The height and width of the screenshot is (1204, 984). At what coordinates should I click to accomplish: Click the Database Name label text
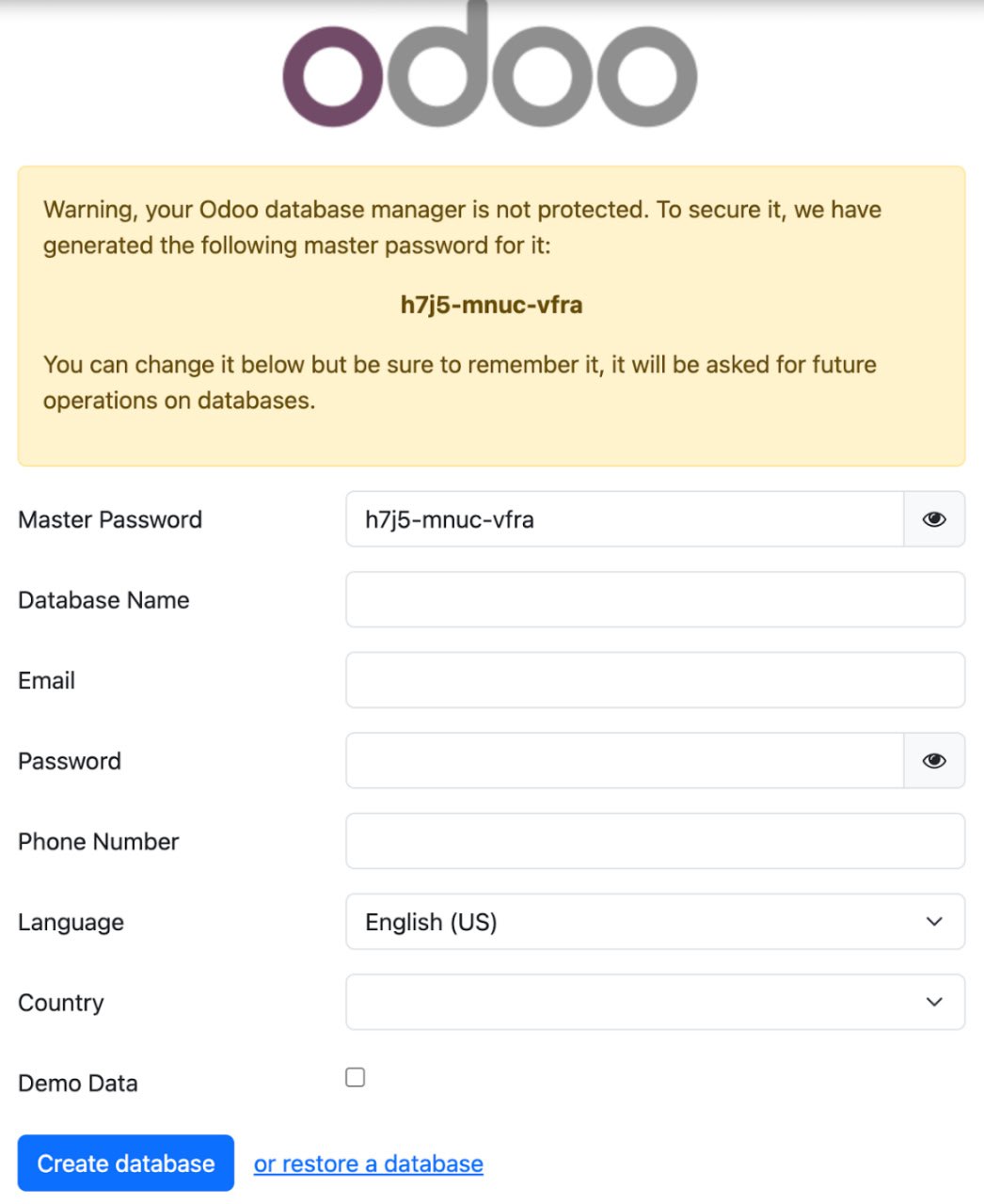103,600
